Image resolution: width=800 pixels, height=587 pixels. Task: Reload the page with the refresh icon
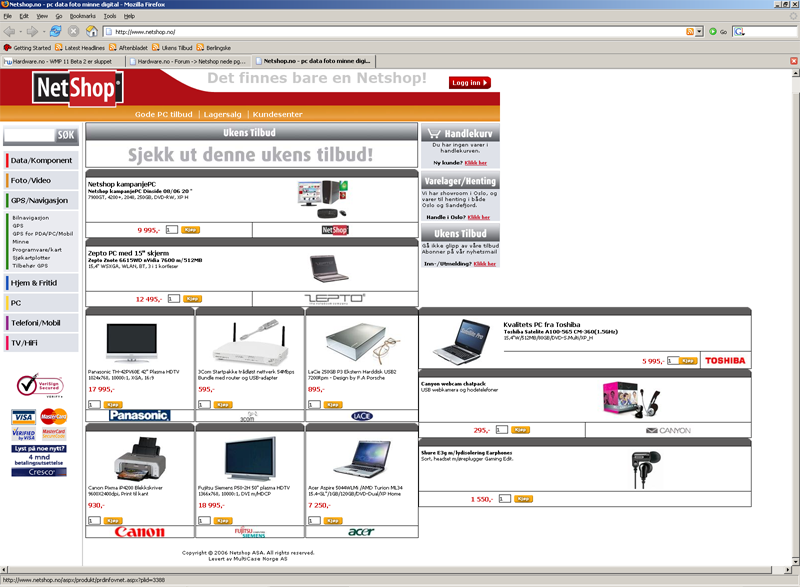pos(56,32)
